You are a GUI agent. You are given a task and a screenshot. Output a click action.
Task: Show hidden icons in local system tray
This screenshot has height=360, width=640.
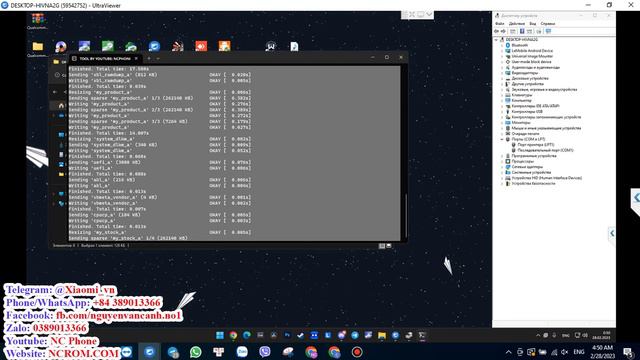coord(509,352)
